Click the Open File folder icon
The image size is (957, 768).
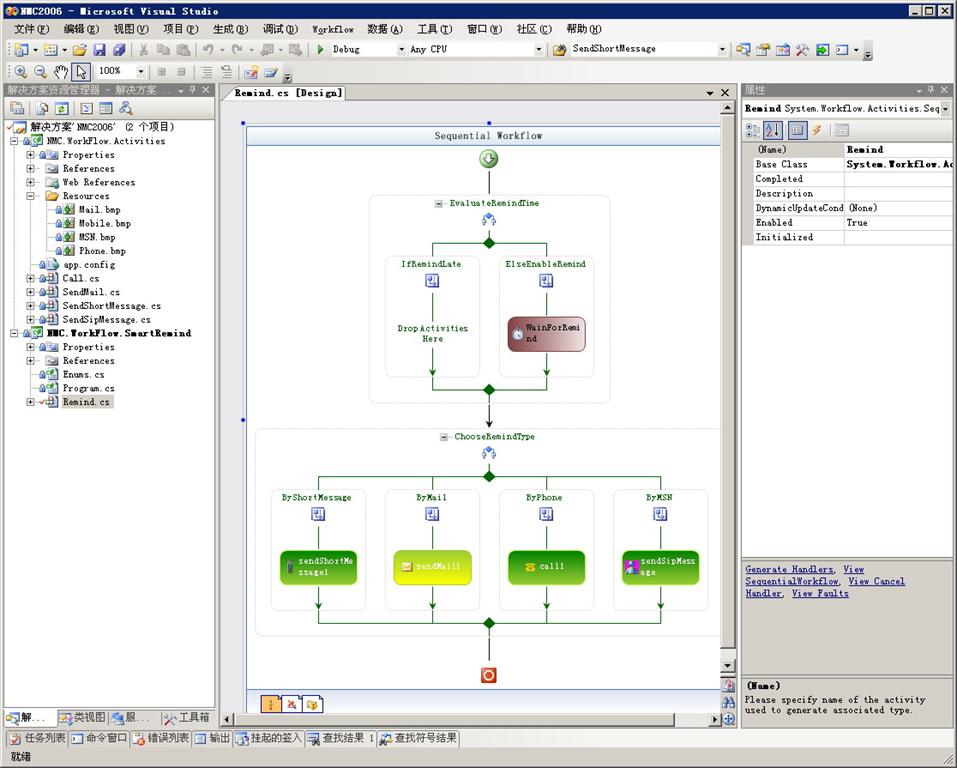pos(79,49)
